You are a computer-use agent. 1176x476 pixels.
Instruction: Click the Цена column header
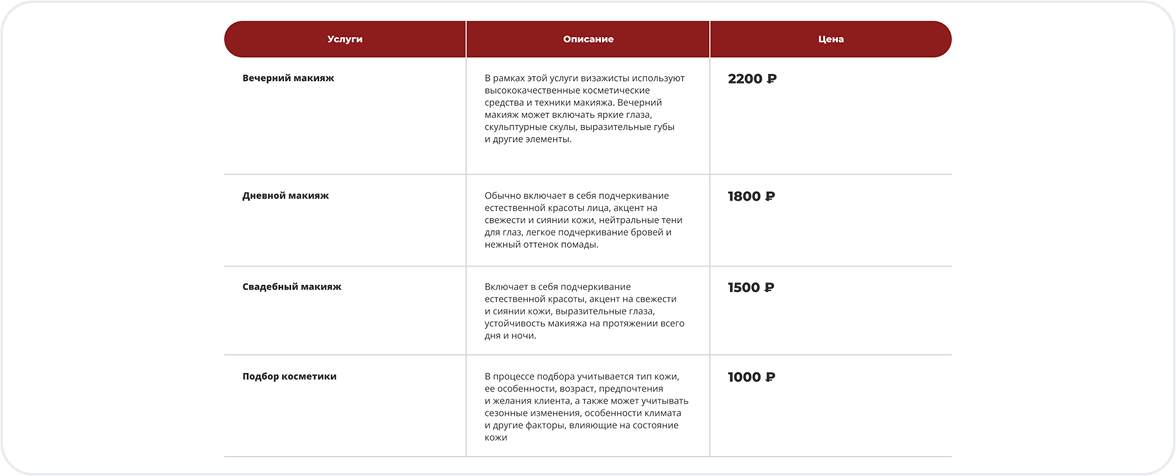point(830,39)
